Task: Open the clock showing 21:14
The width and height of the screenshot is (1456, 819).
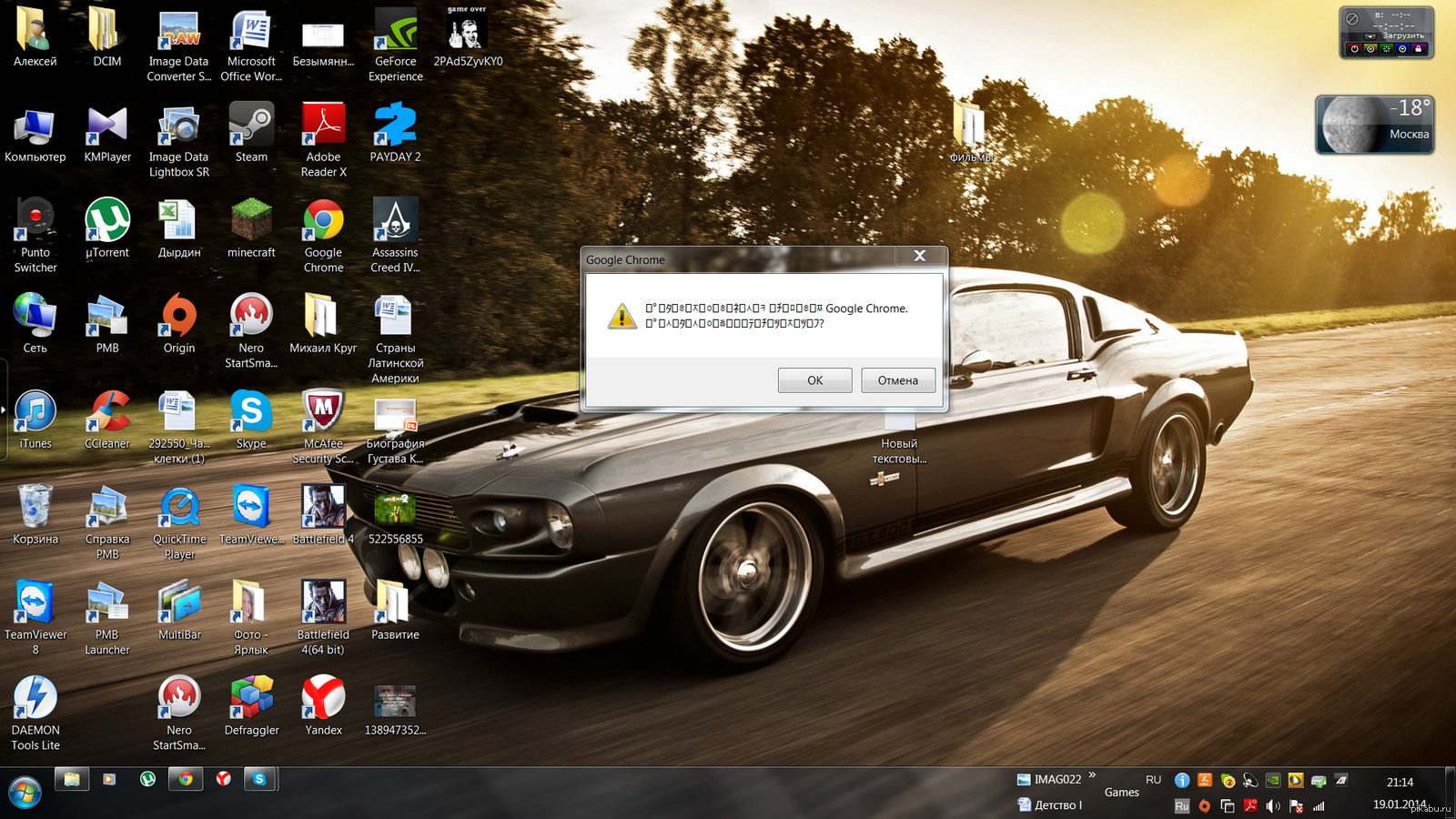Action: [x=1400, y=782]
